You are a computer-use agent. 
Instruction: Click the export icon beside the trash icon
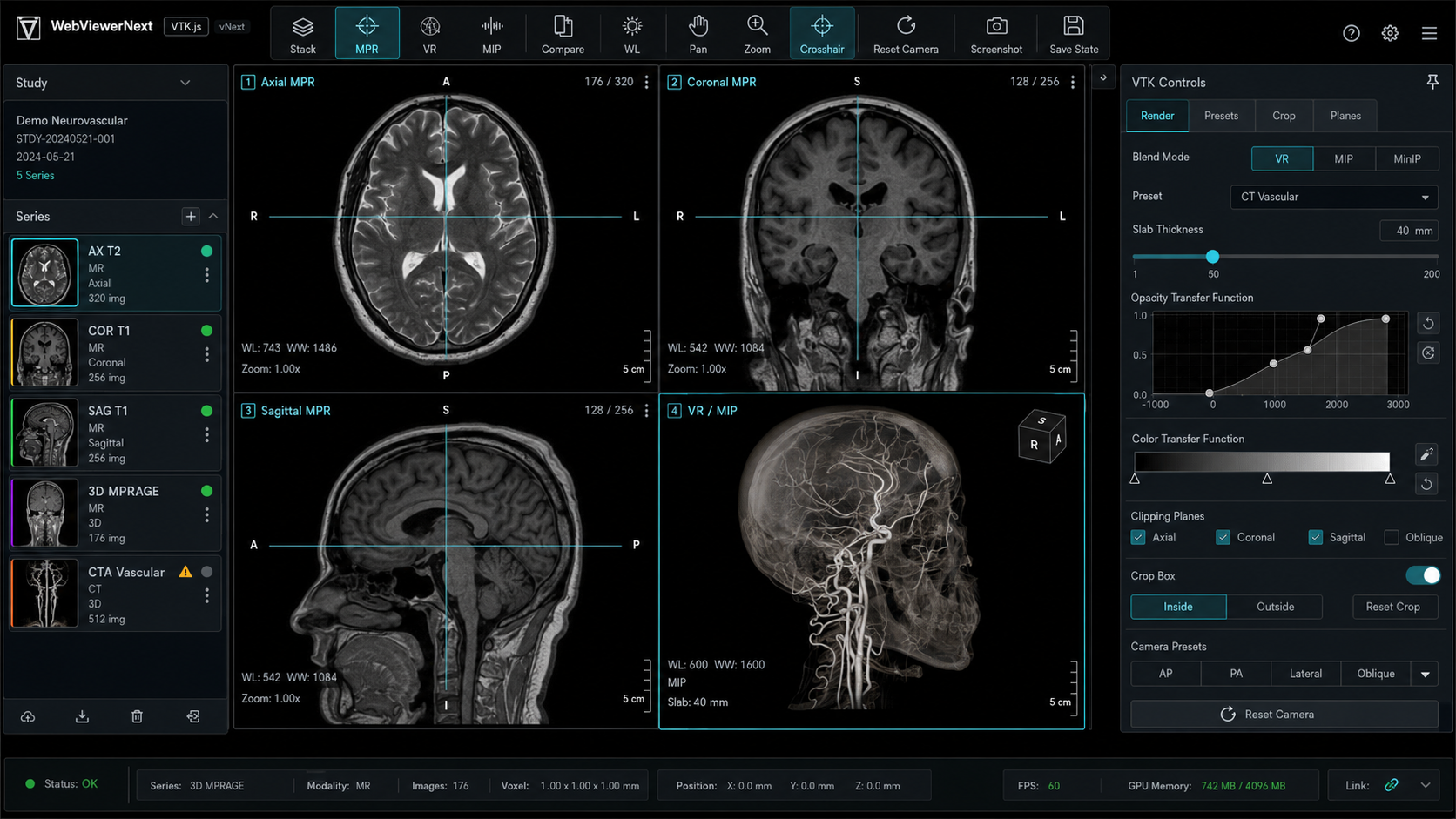193,716
